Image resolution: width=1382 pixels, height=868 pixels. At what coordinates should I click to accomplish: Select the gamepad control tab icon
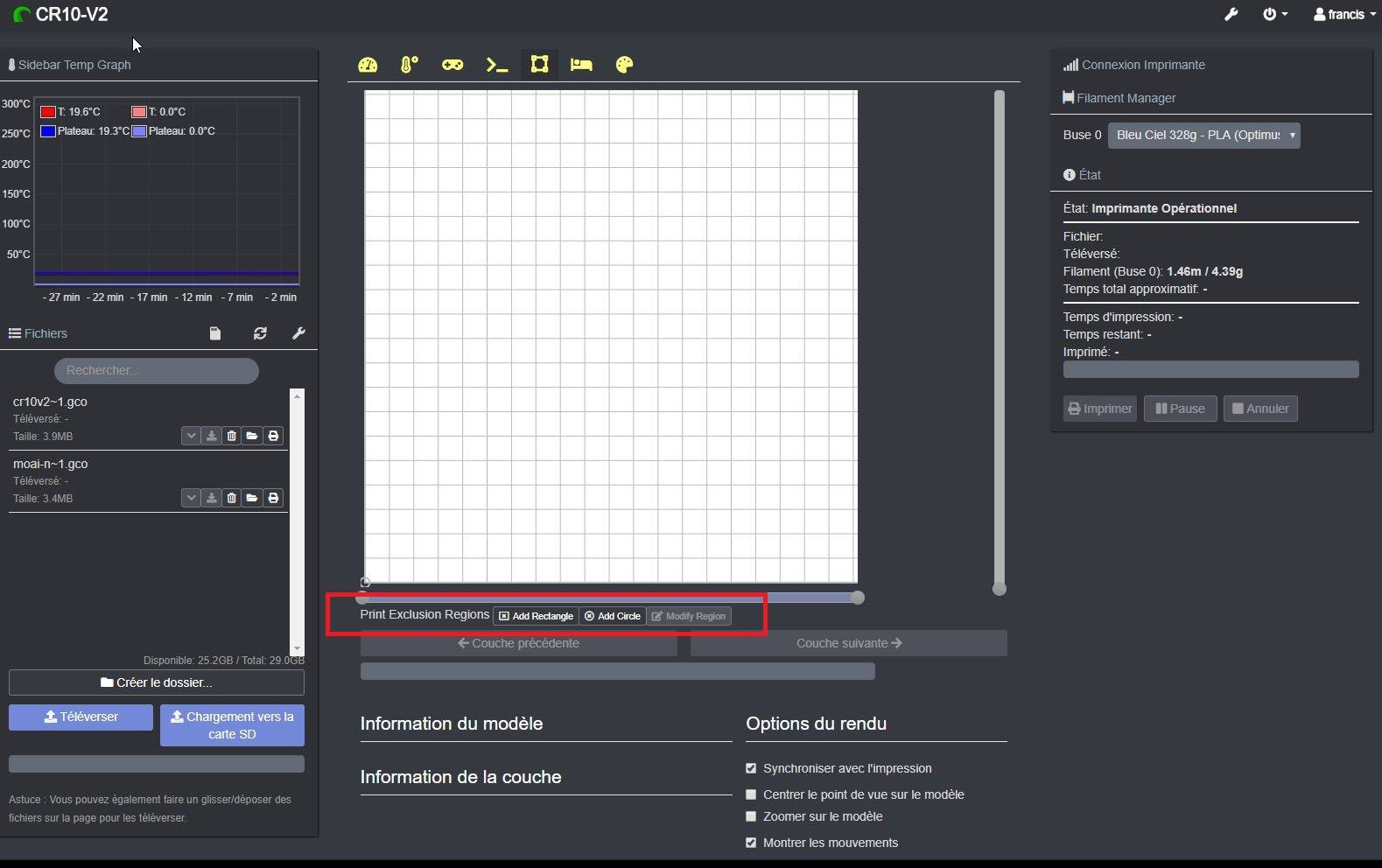click(x=452, y=65)
